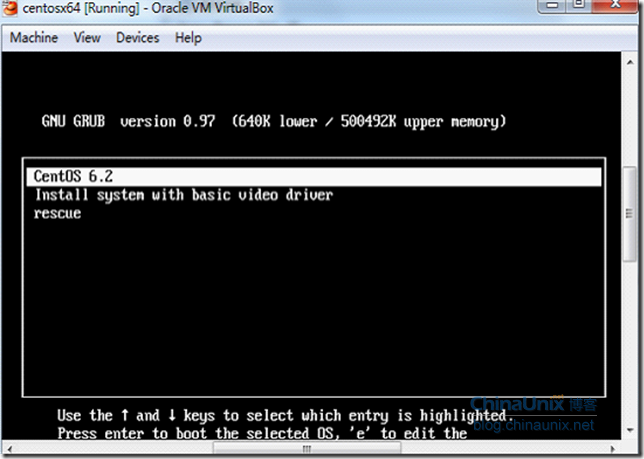This screenshot has width=644, height=459.
Task: Open the Help menu
Action: coord(188,38)
